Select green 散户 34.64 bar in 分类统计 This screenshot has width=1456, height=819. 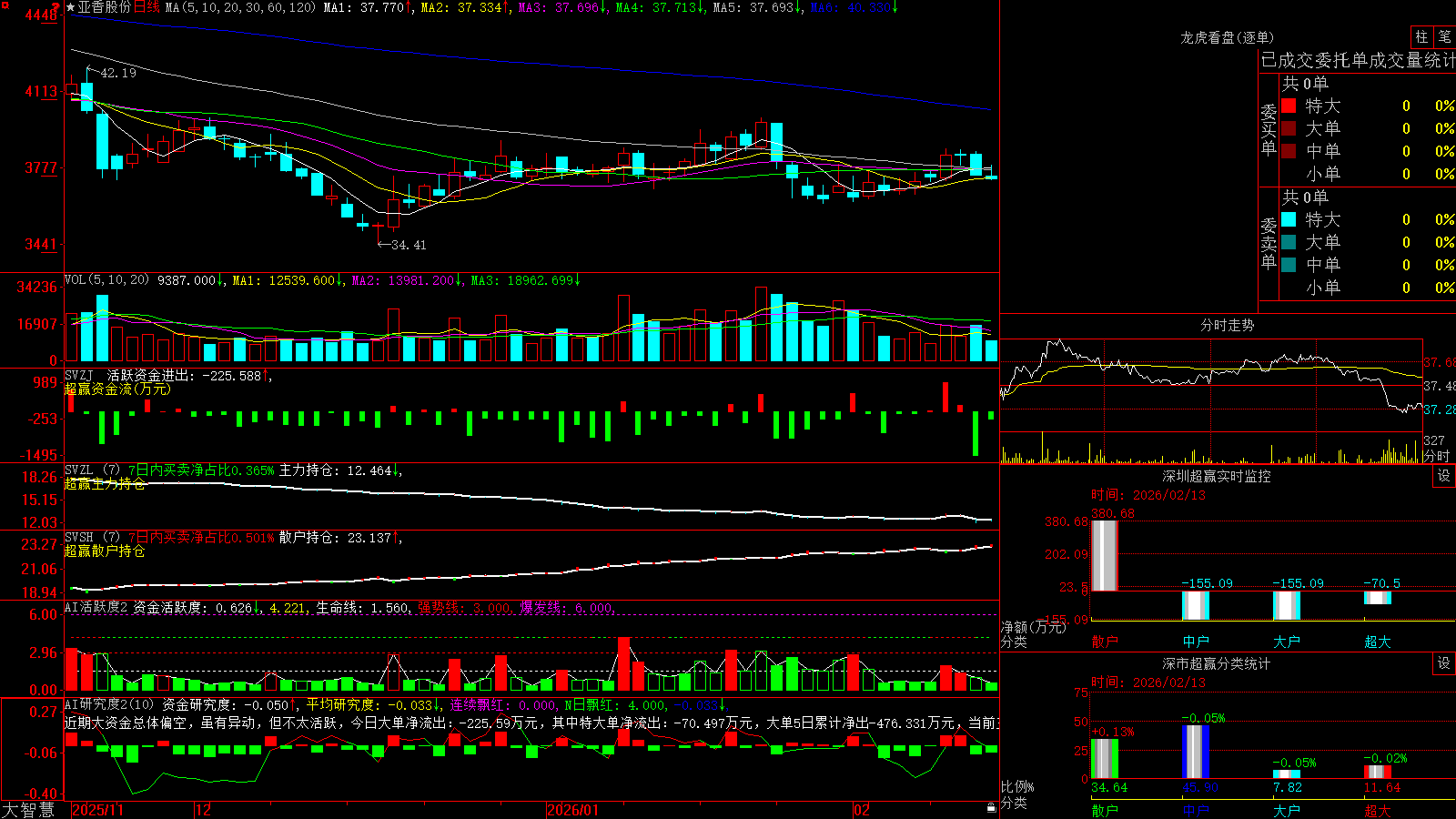point(1105,759)
